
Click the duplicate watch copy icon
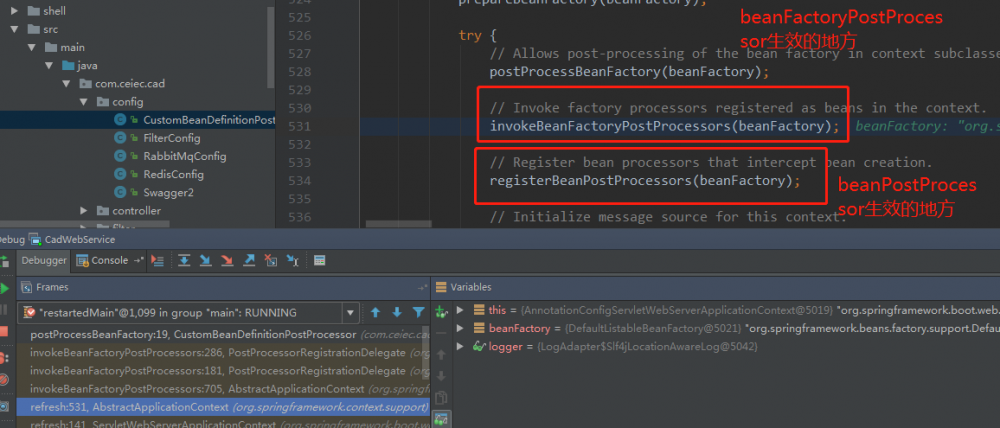pyautogui.click(x=441, y=398)
